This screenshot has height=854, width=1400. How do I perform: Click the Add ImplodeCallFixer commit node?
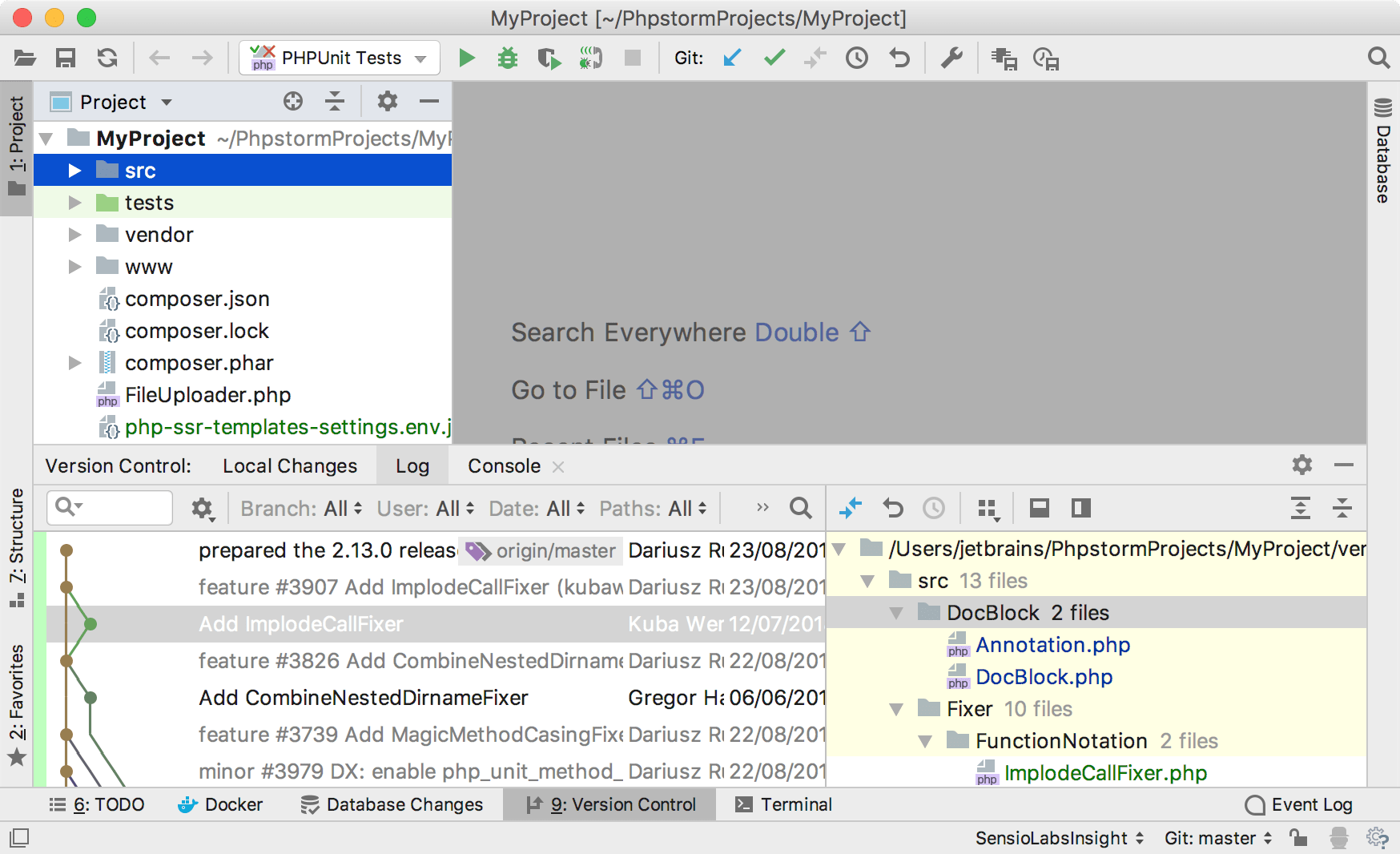91,624
